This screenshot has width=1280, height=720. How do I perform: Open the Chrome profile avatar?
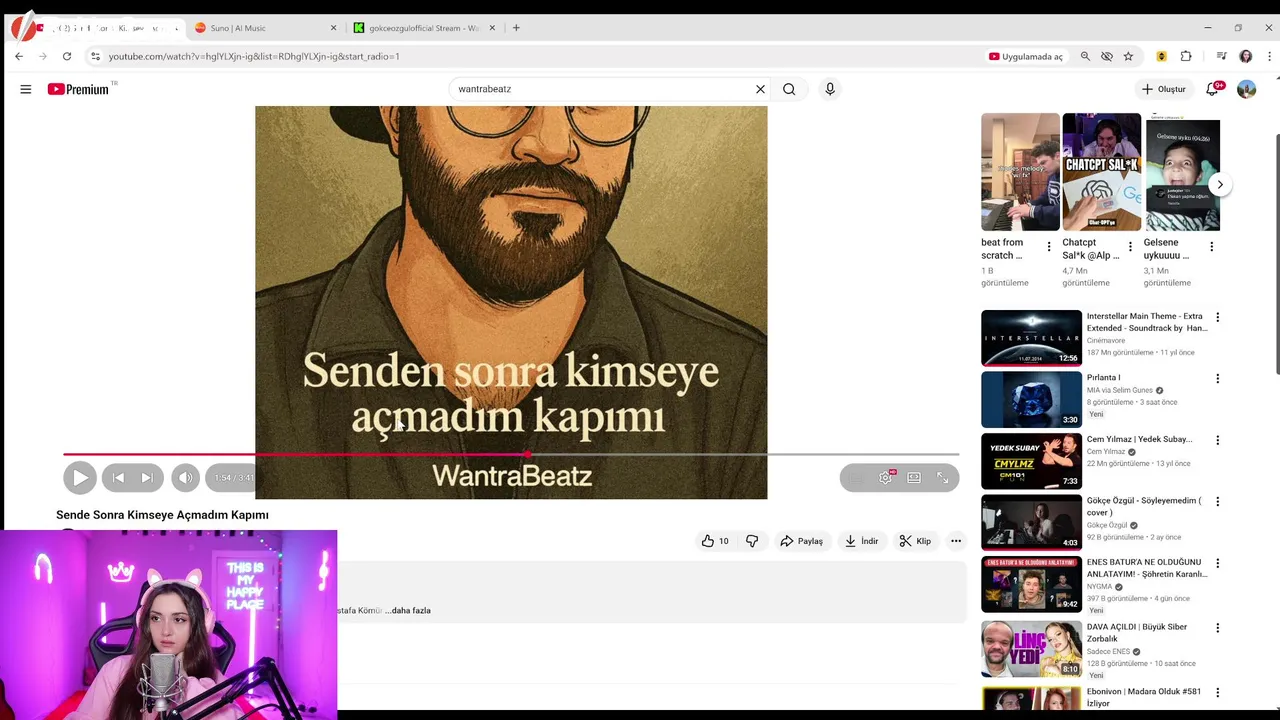click(1246, 56)
